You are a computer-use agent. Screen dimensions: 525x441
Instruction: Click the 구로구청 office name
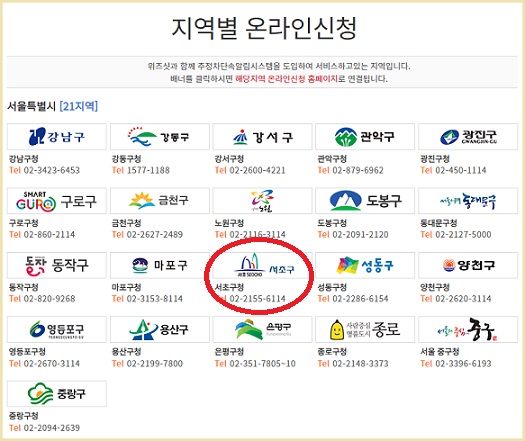(23, 223)
